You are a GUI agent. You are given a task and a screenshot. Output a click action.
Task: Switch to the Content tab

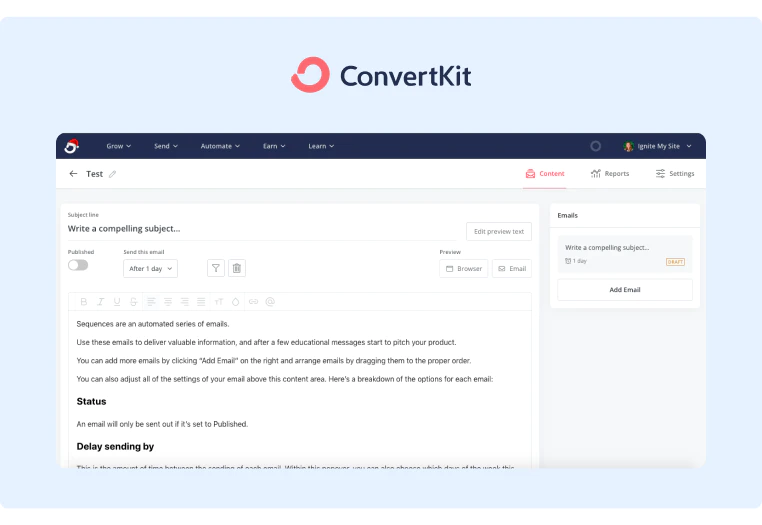point(545,174)
